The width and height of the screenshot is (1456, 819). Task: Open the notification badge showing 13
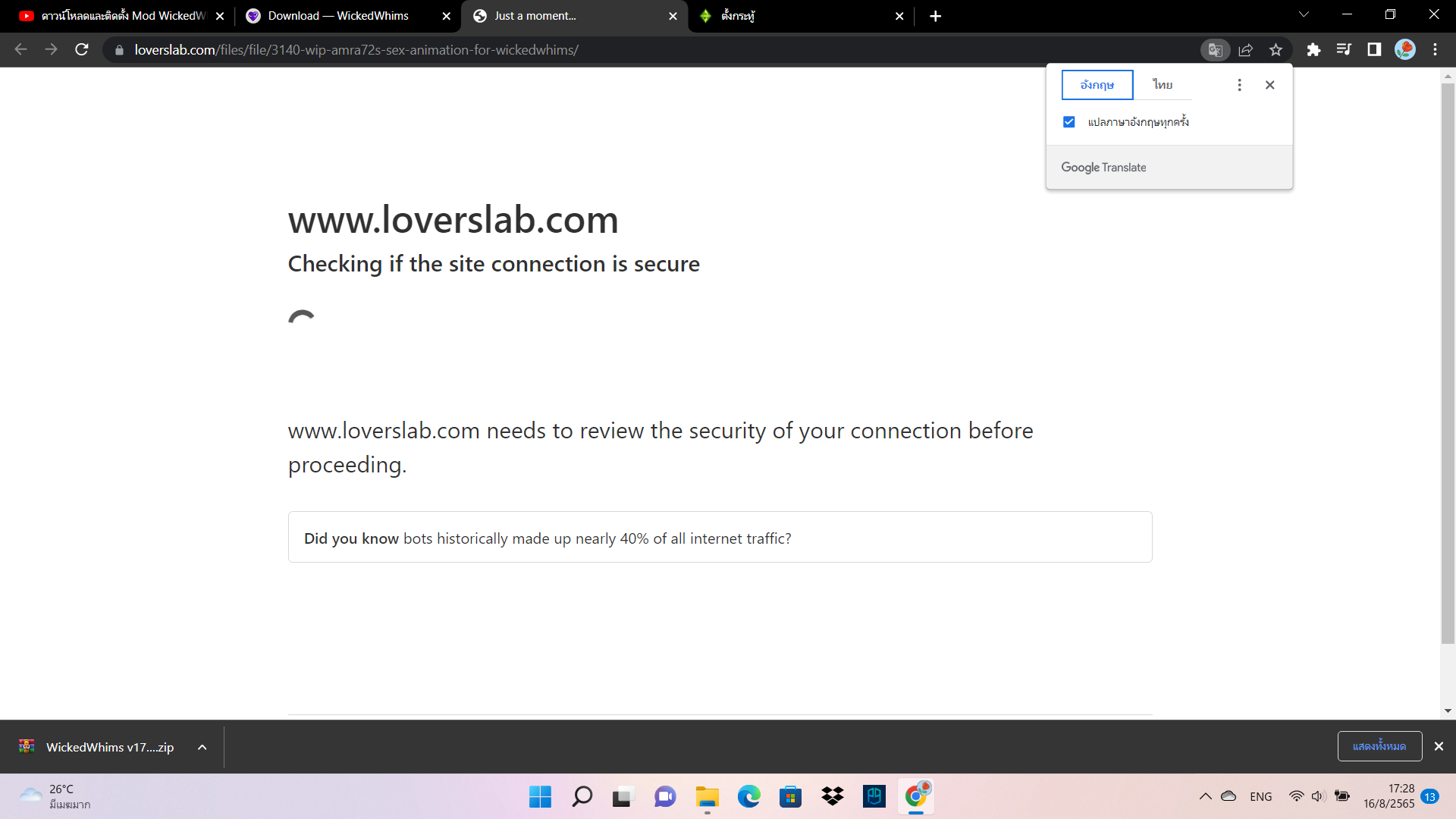pyautogui.click(x=1430, y=796)
